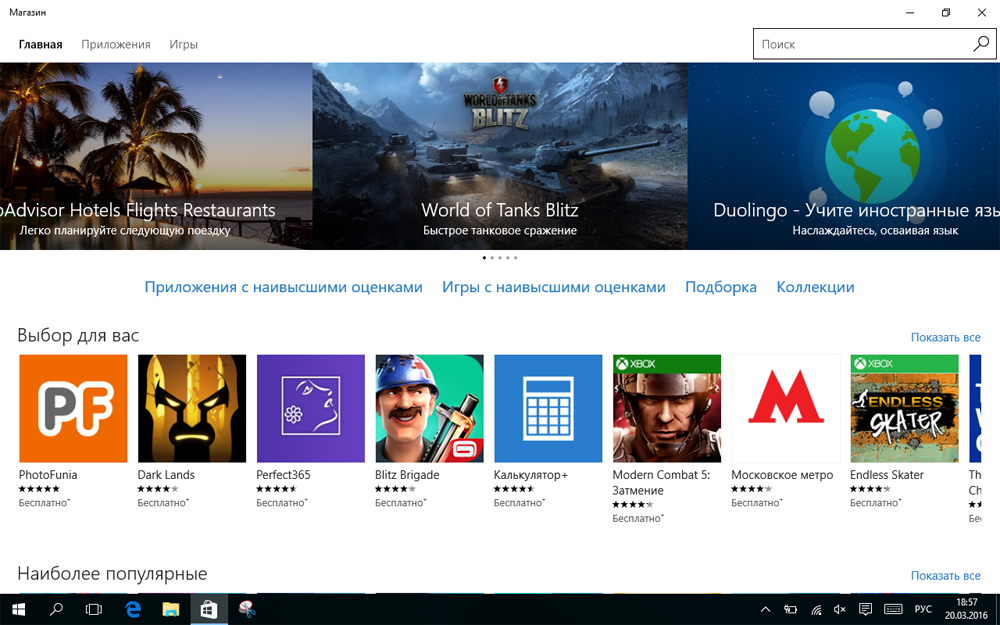
Task: Open the Blitz Brigade game icon
Action: (429, 408)
